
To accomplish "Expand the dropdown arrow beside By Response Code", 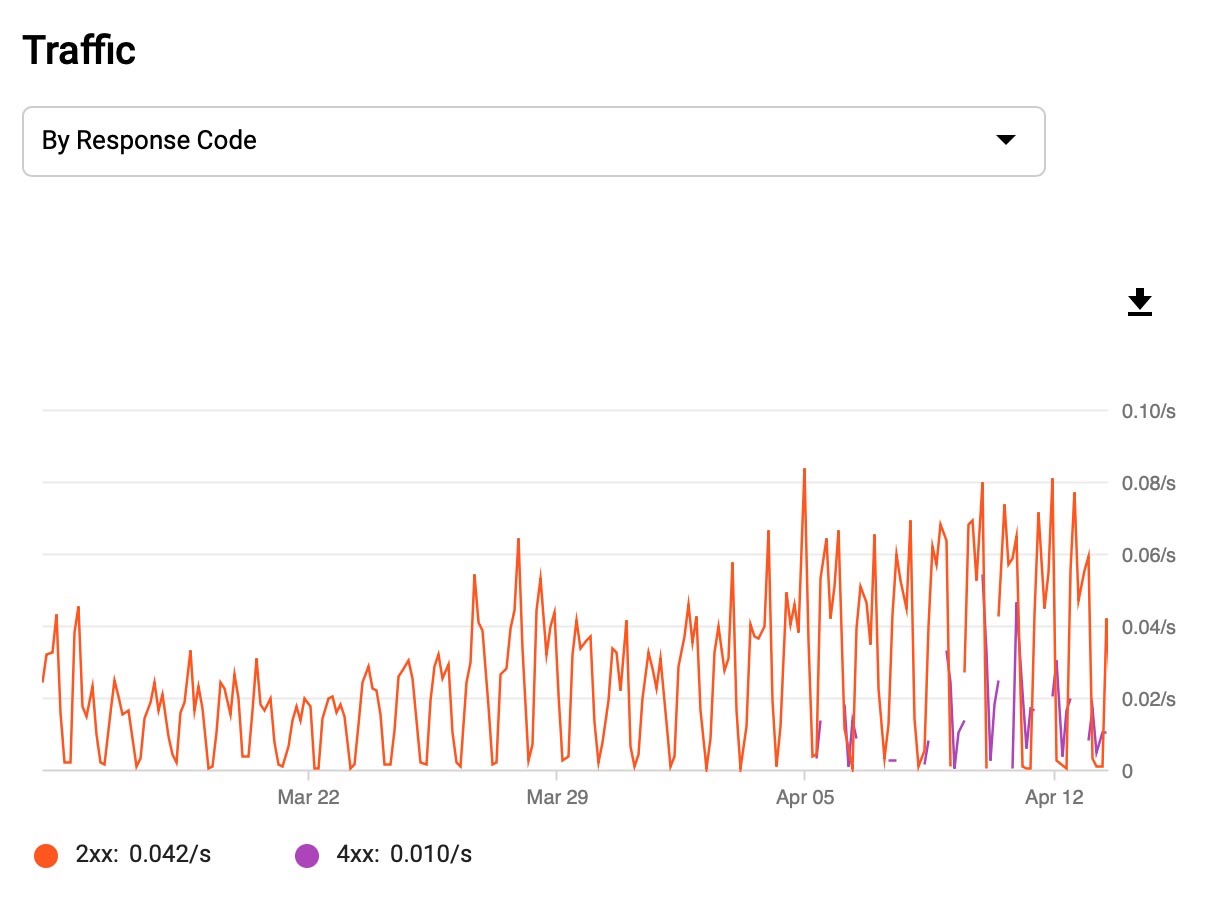I will (1006, 140).
